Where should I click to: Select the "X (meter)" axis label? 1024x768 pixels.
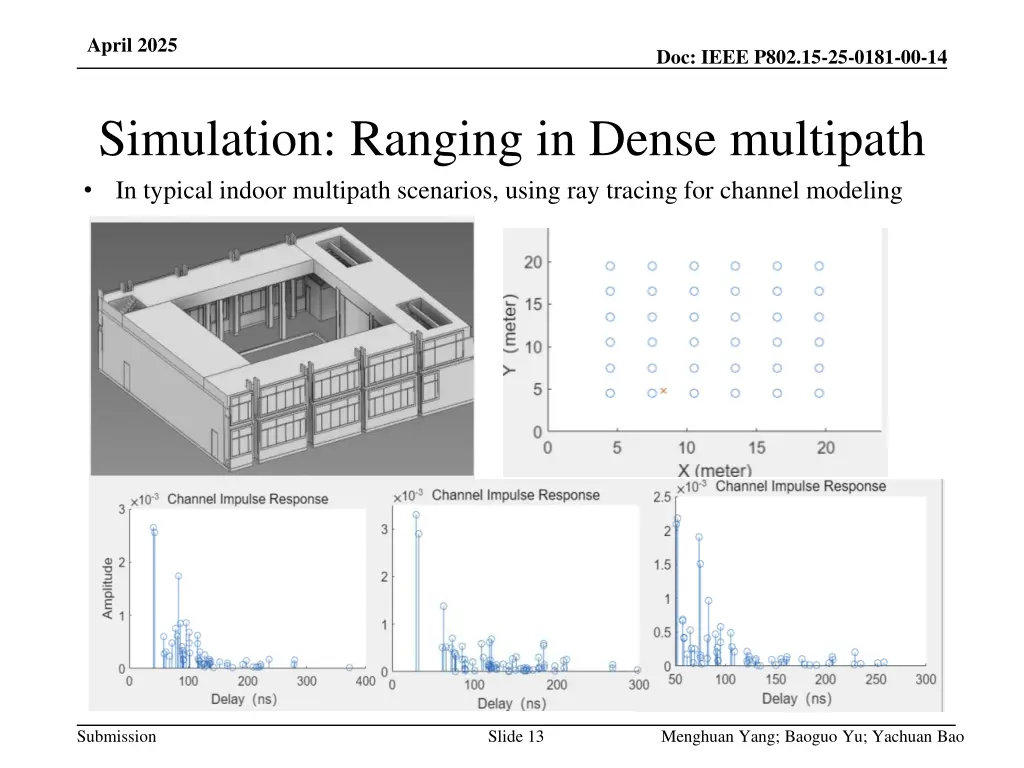pyautogui.click(x=714, y=470)
